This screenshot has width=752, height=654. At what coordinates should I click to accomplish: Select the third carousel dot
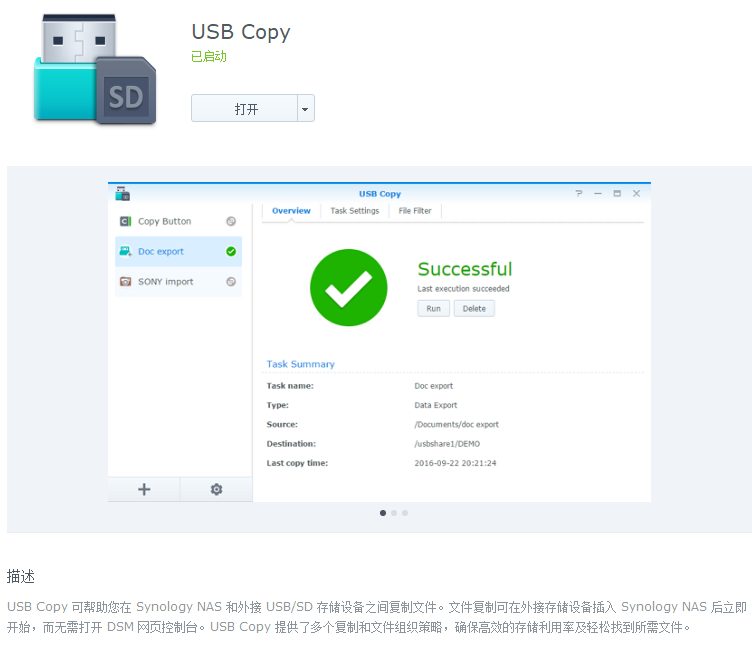405,513
